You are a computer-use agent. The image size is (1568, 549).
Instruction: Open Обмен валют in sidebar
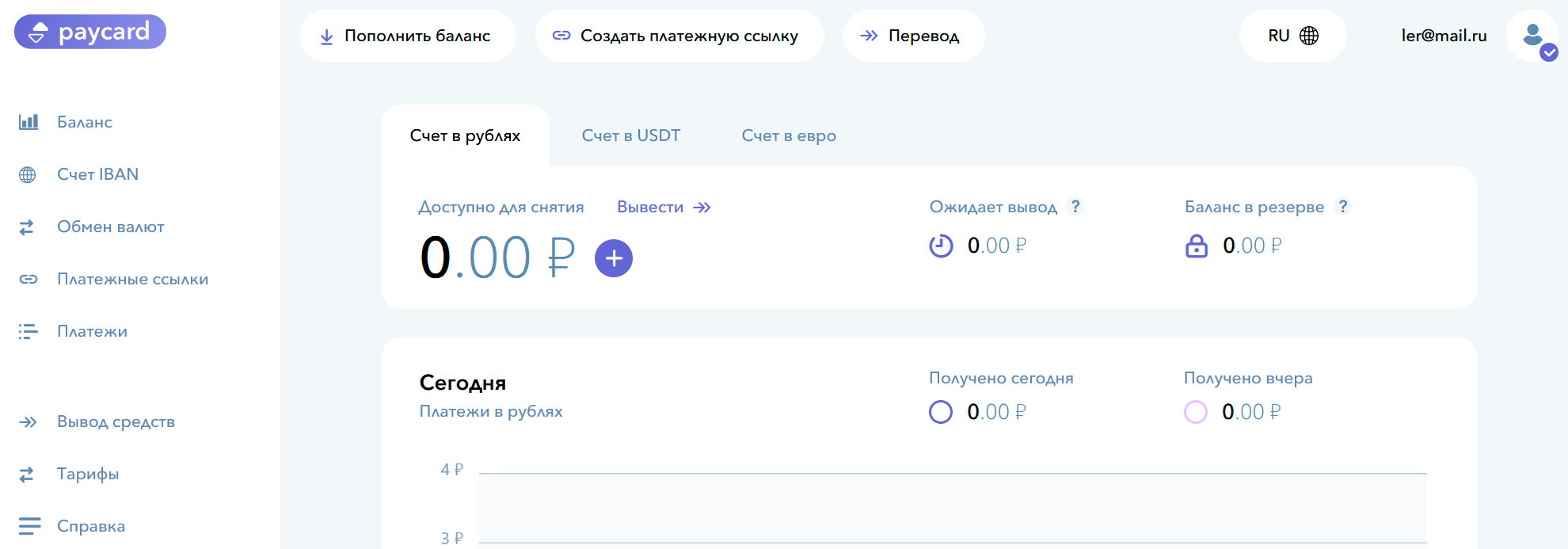(x=110, y=227)
